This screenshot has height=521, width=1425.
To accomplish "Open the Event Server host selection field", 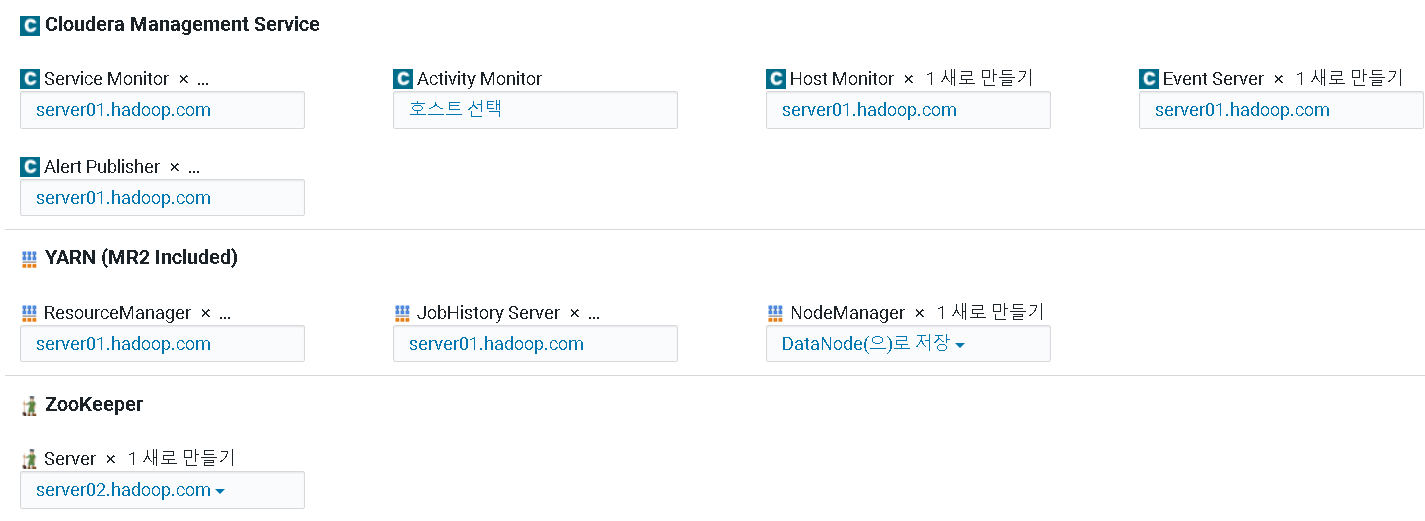I will 1281,110.
